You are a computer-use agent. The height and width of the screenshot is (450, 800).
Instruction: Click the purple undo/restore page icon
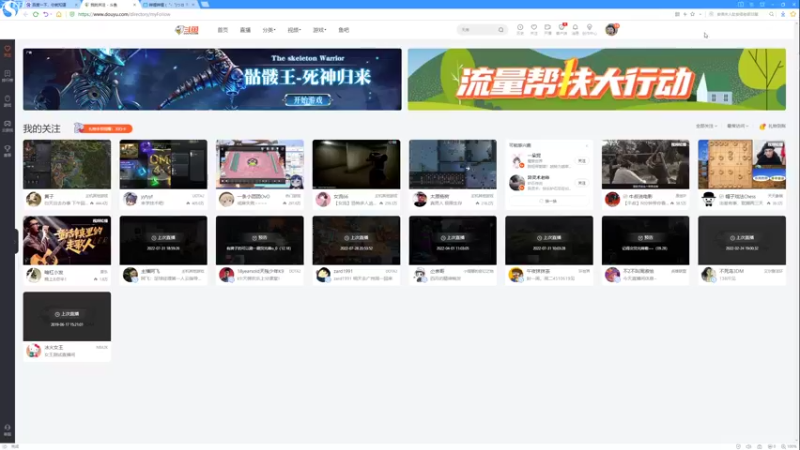click(46, 14)
